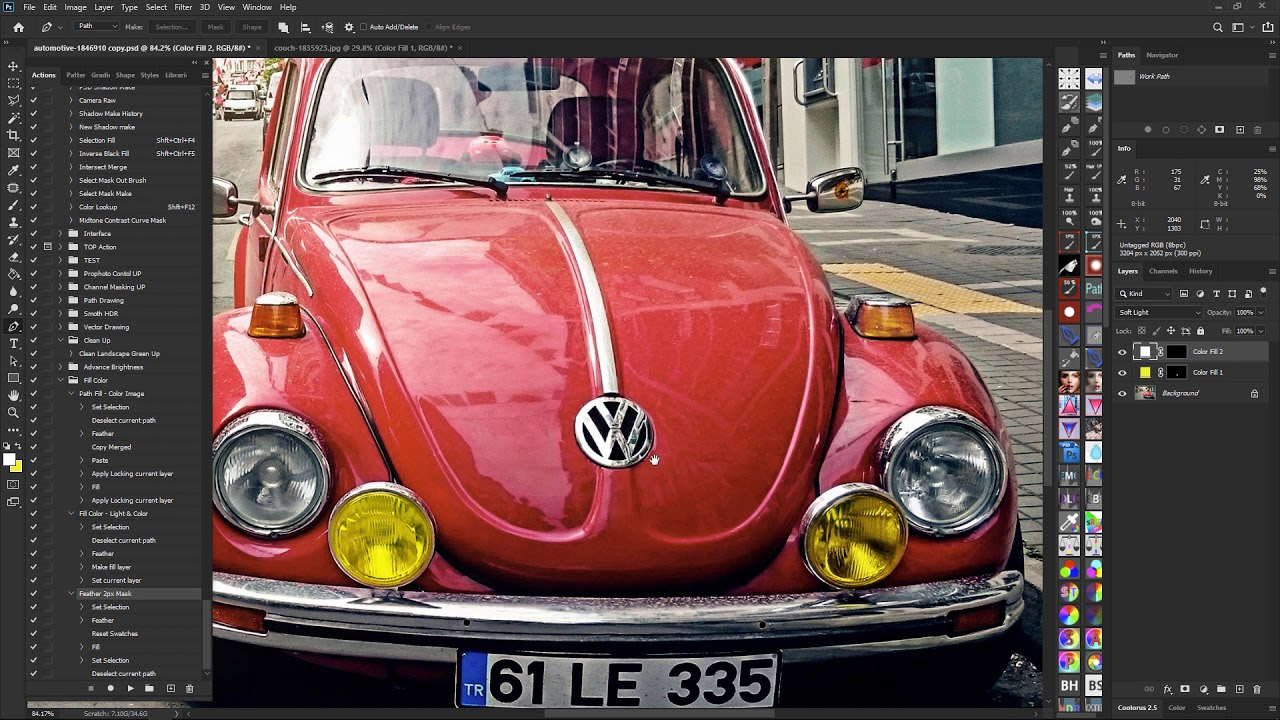This screenshot has height=720, width=1280.
Task: Hide the Color Fill 2 layer
Action: click(1122, 352)
